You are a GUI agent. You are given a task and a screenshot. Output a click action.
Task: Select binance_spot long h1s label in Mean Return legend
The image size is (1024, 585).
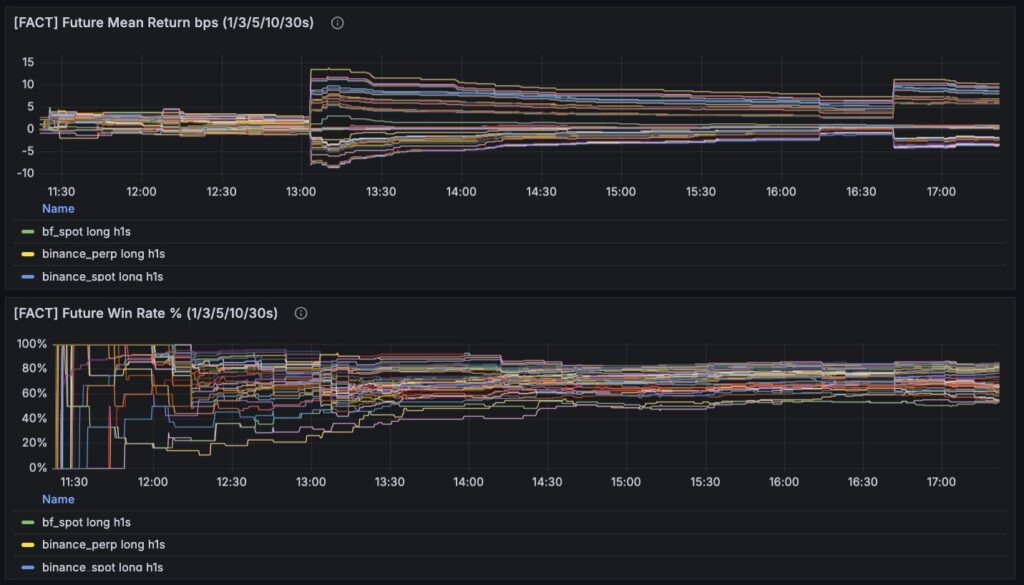[x=103, y=276]
